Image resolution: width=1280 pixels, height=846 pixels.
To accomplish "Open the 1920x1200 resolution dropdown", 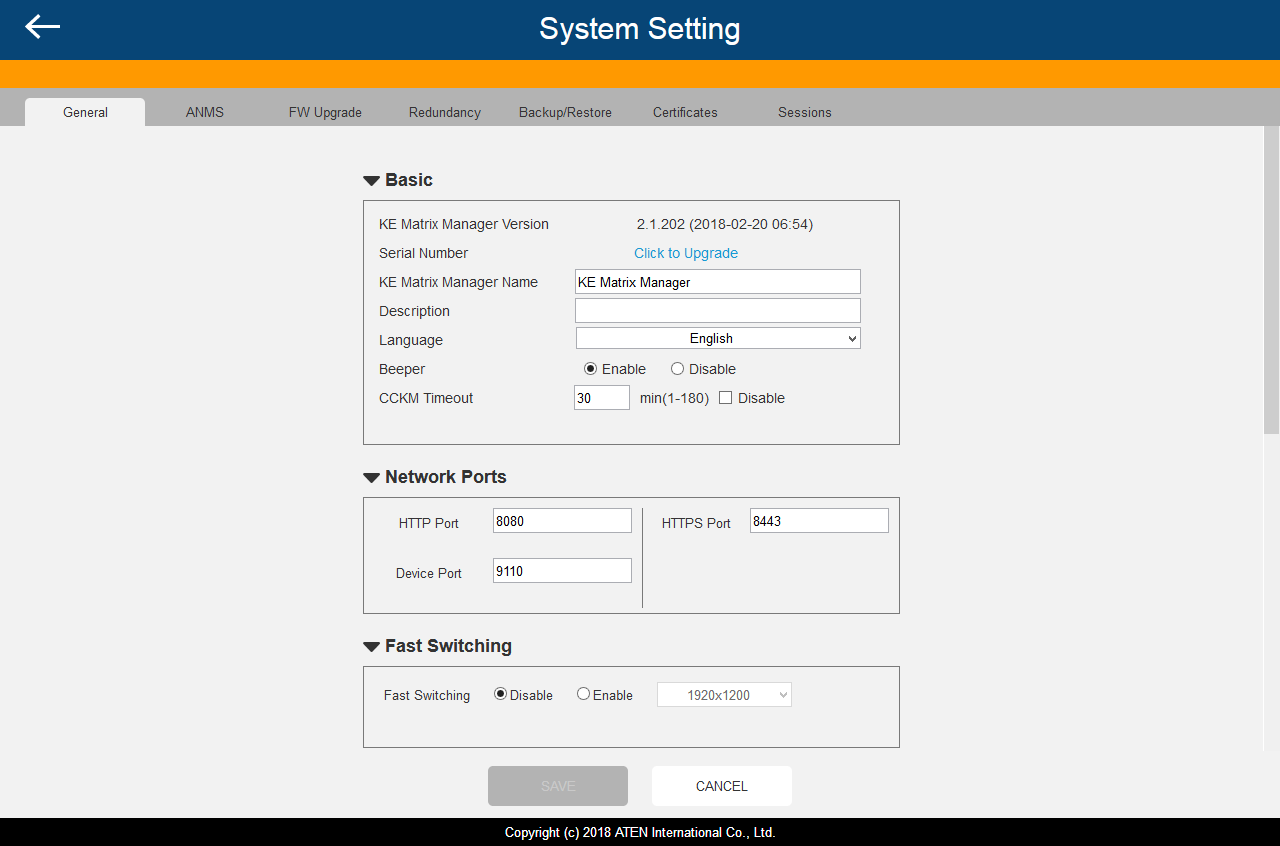I will point(724,694).
